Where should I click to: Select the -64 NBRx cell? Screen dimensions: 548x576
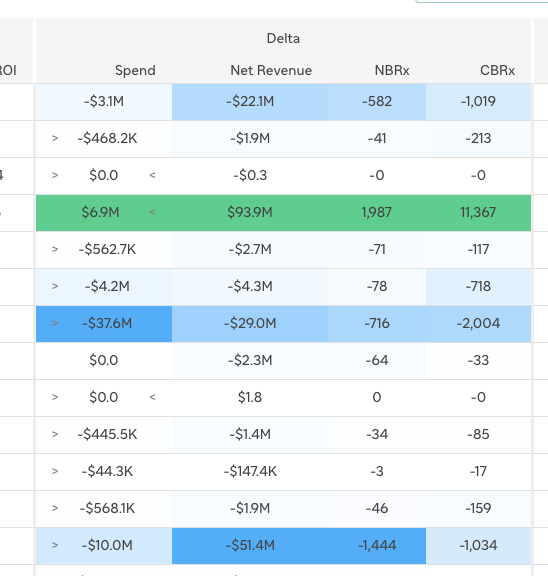coord(377,360)
